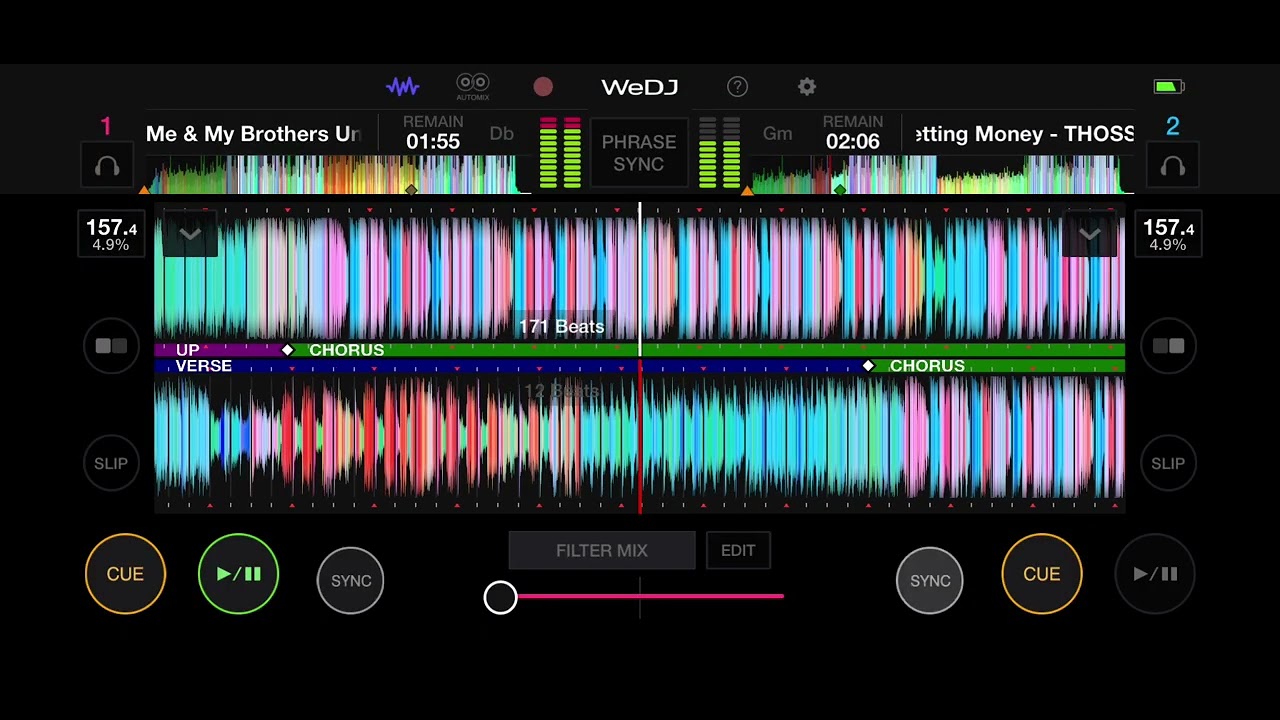Toggle SYNC on deck 2

(x=930, y=580)
